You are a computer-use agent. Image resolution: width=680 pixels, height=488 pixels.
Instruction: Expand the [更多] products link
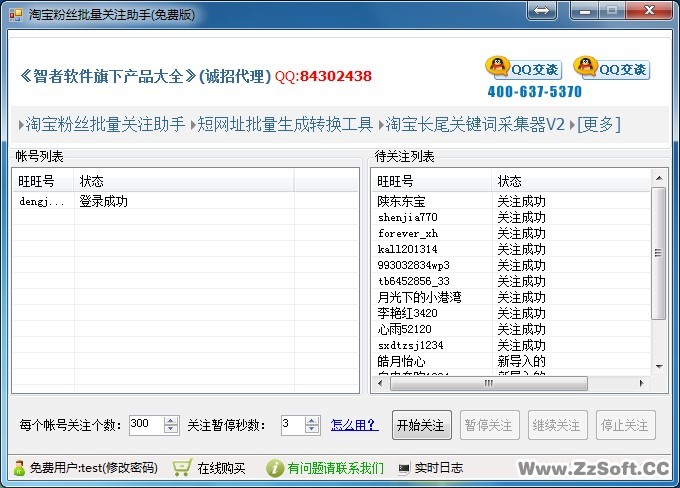coord(598,124)
